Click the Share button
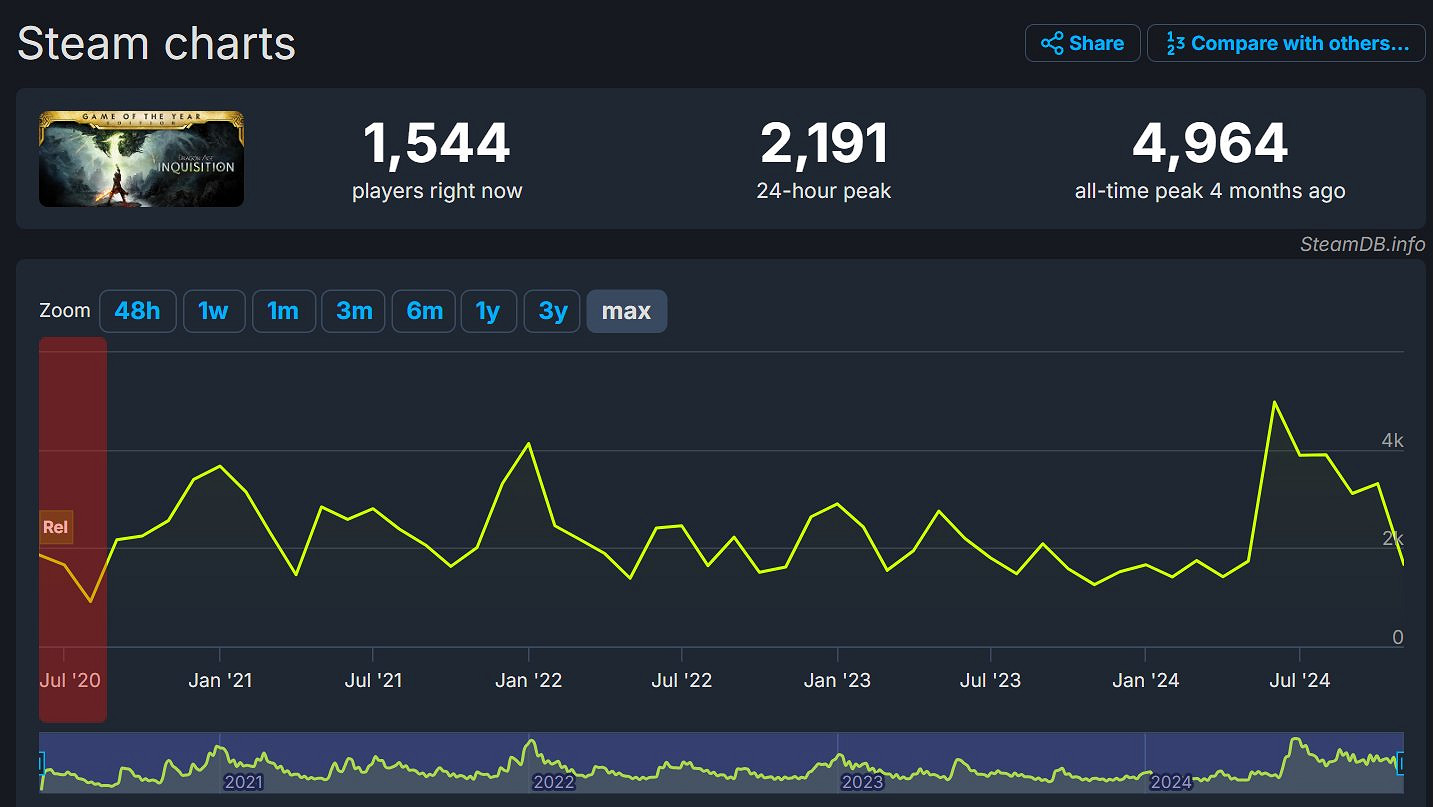The image size is (1433, 807). point(1082,43)
